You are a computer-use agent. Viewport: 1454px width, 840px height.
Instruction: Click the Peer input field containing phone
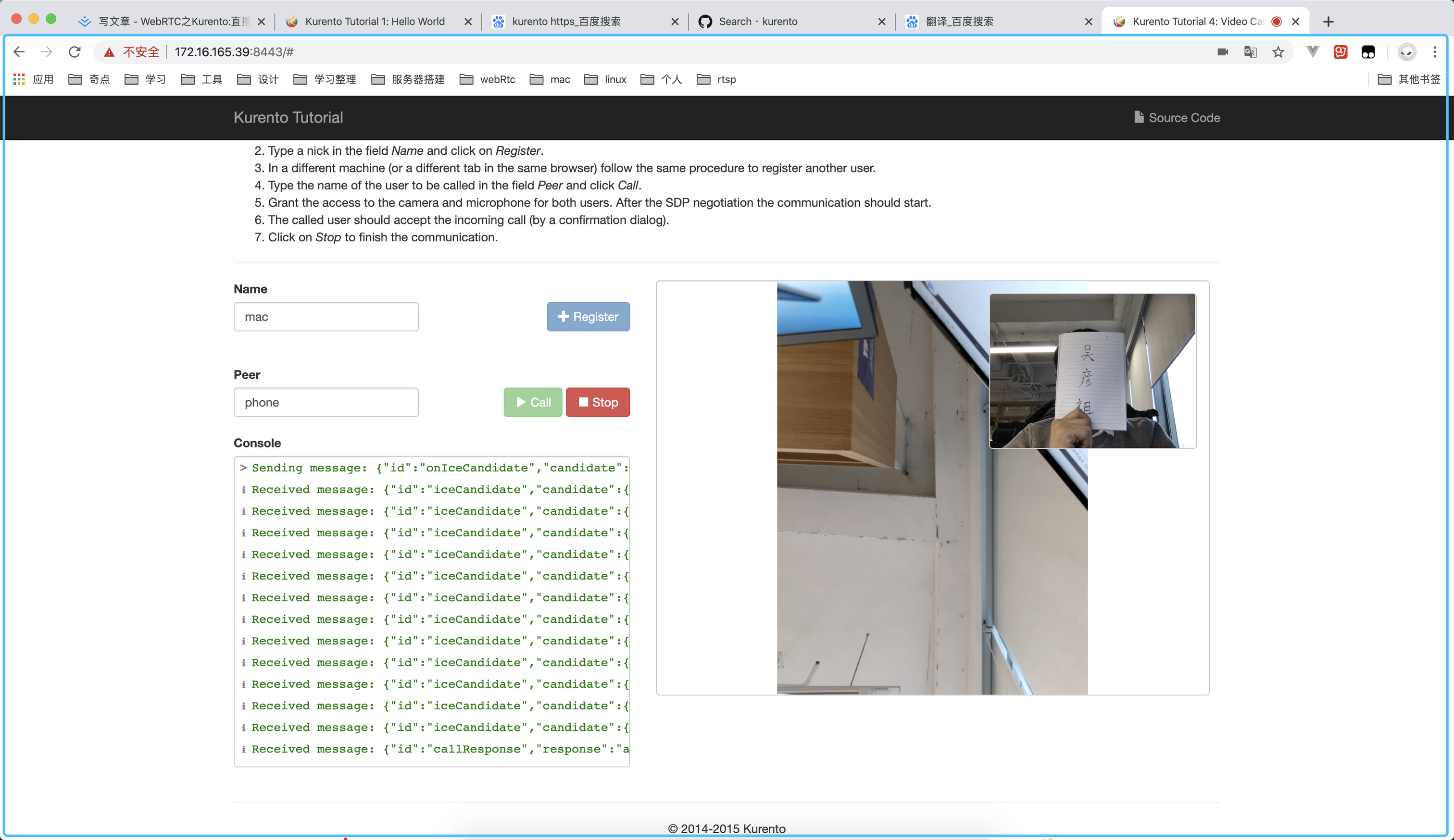(326, 402)
